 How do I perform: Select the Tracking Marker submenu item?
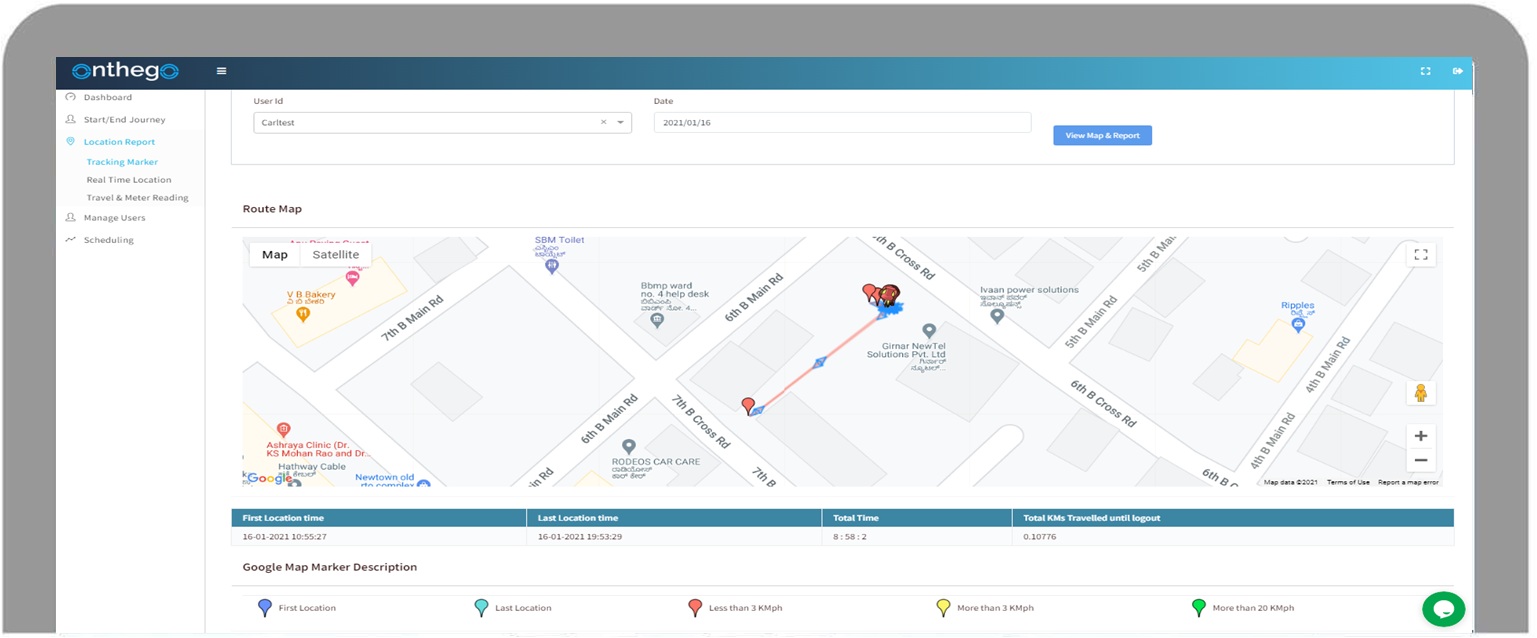pyautogui.click(x=122, y=162)
